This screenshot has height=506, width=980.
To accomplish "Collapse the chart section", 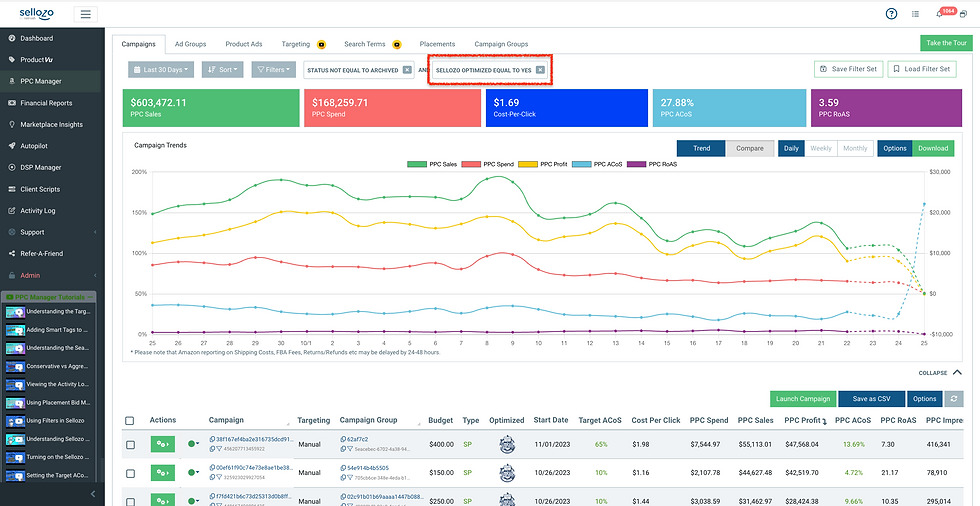I will pos(941,373).
